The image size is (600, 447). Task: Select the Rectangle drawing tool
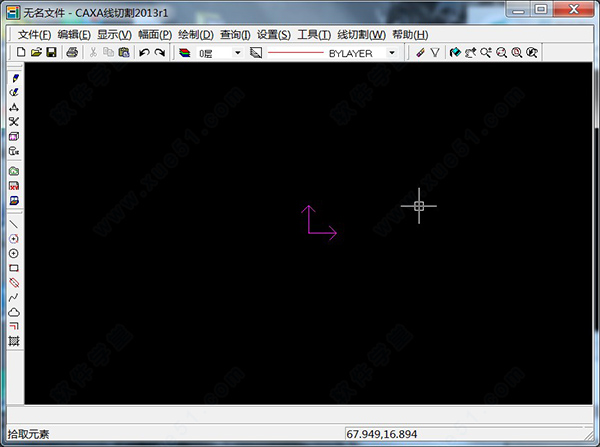pos(14,268)
